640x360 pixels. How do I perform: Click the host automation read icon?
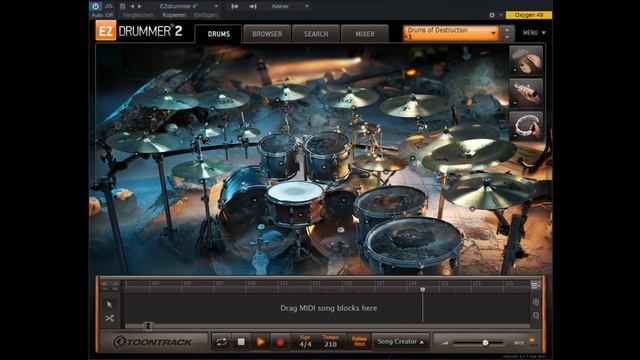pyautogui.click(x=109, y=6)
